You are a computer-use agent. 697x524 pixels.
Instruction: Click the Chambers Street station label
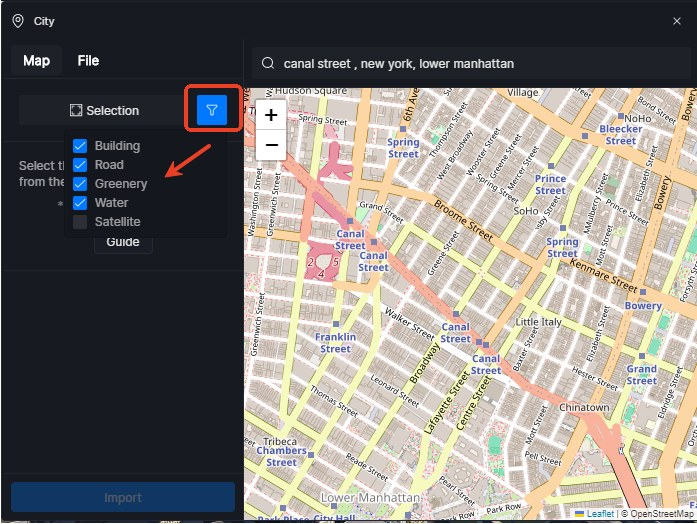coord(281,456)
